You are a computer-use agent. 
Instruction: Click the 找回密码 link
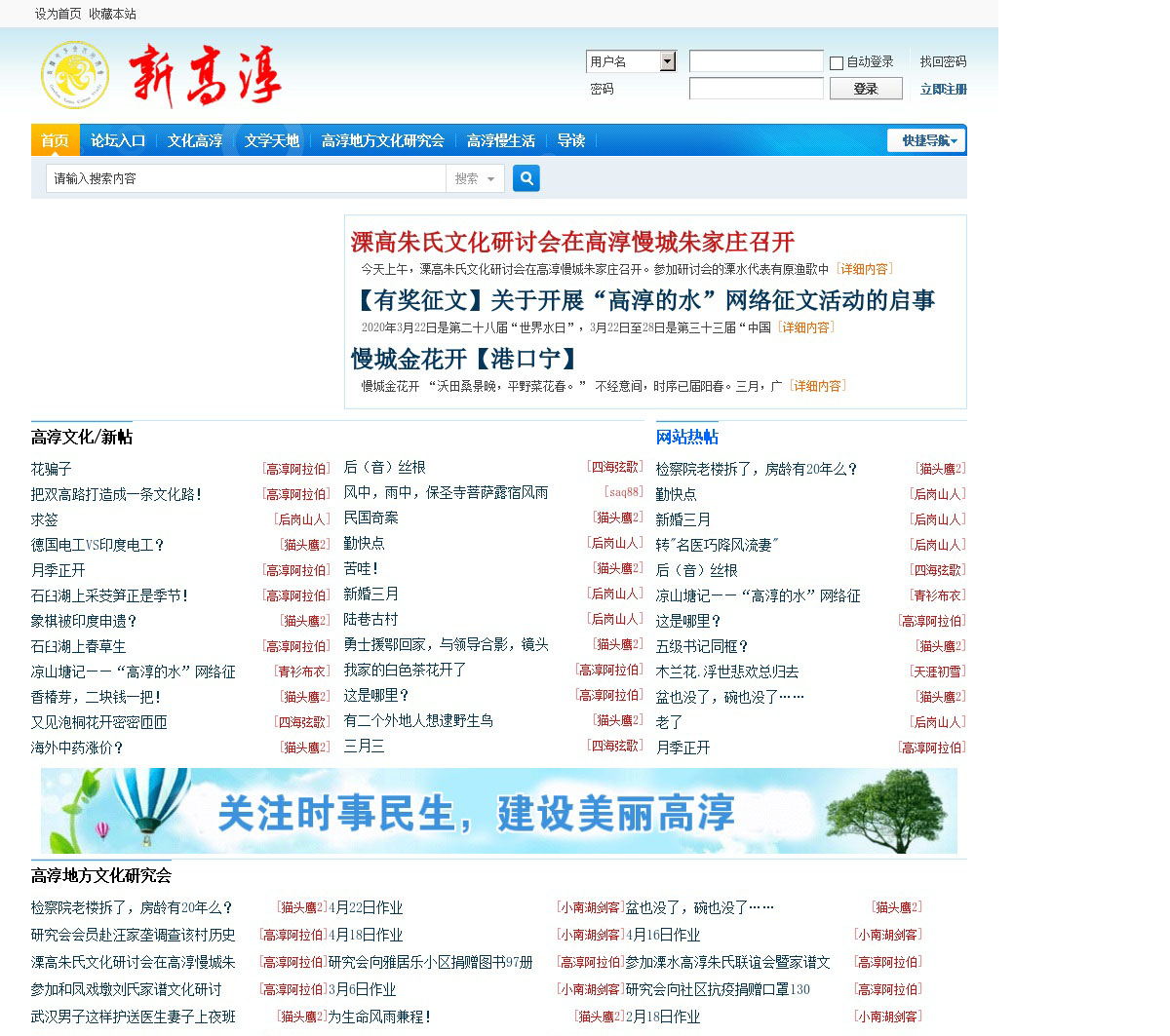[x=943, y=61]
